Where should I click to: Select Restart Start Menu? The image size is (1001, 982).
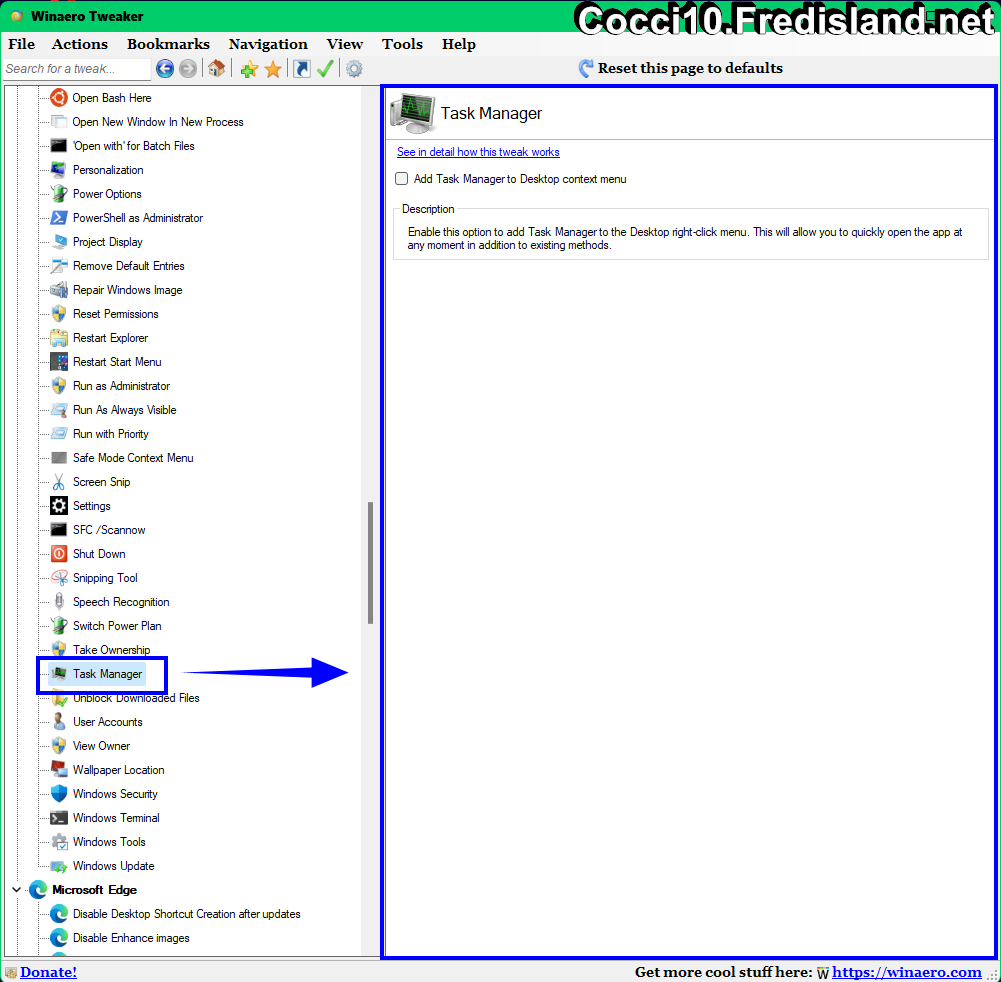click(117, 362)
